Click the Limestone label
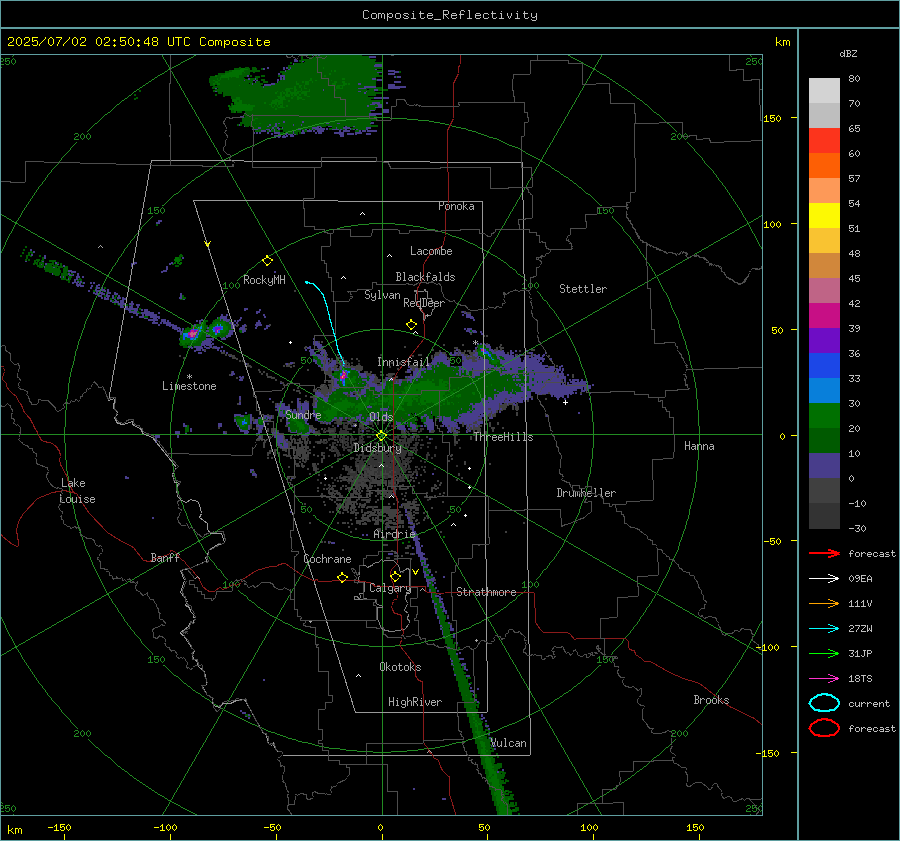 click(189, 386)
